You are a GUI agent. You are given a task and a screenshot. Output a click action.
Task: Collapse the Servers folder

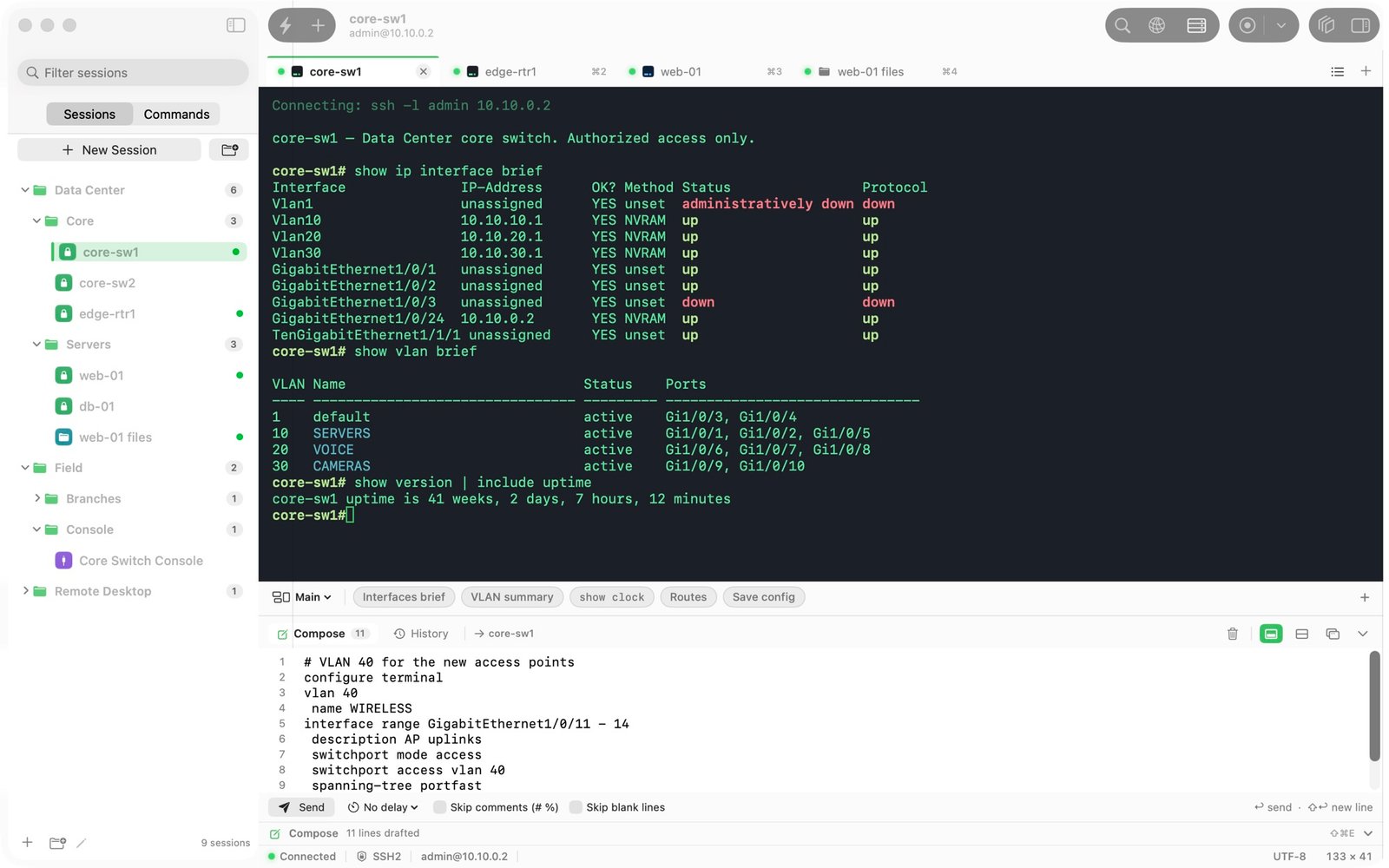point(37,345)
